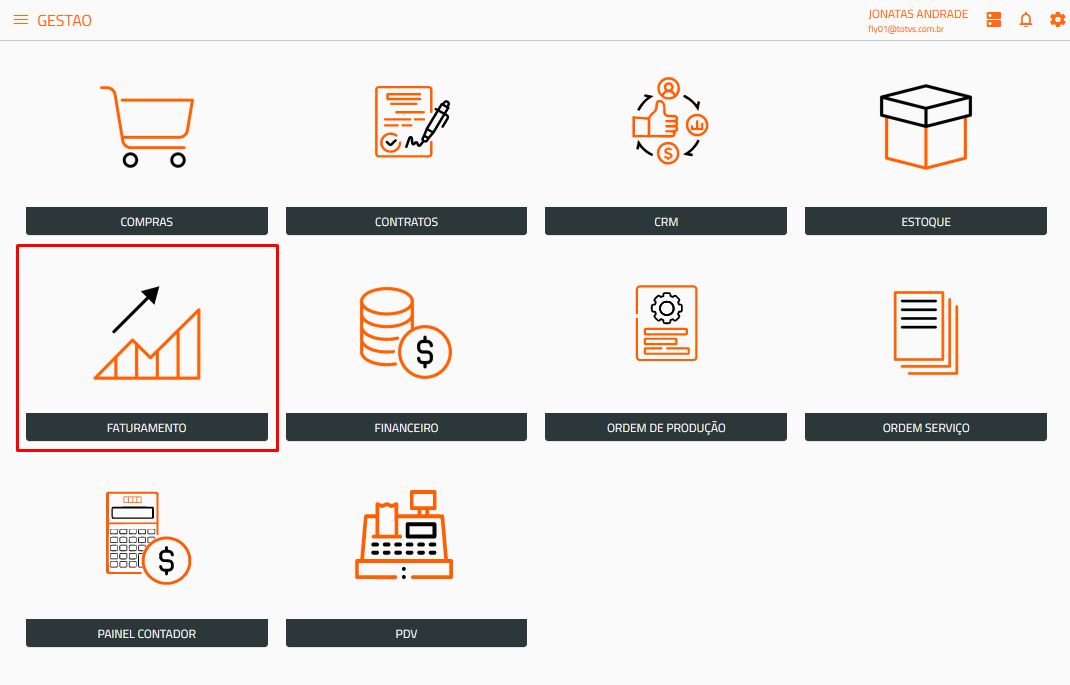Viewport: 1070px width, 685px height.
Task: Click the JONATAS ANDRADE user name
Action: (x=918, y=14)
